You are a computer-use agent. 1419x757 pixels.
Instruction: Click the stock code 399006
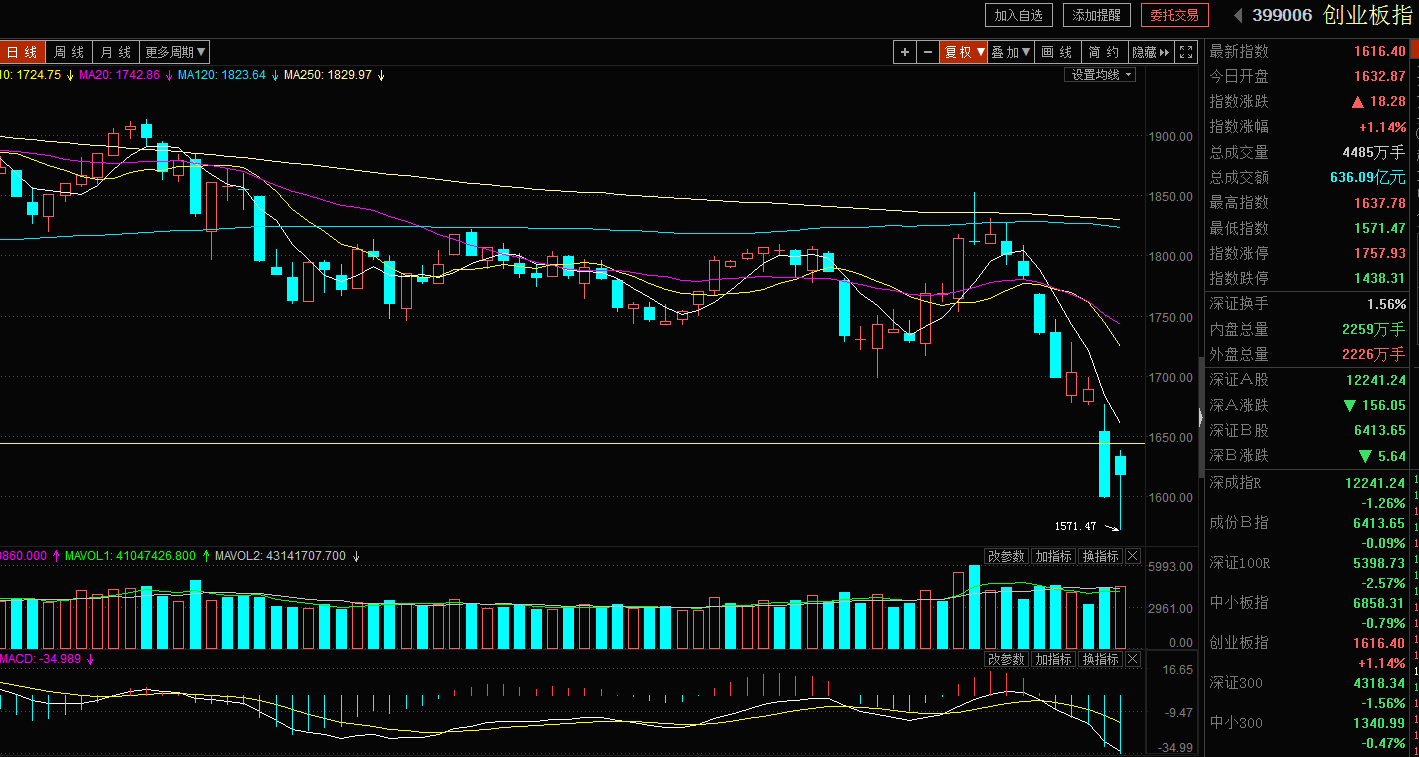pyautogui.click(x=1282, y=15)
